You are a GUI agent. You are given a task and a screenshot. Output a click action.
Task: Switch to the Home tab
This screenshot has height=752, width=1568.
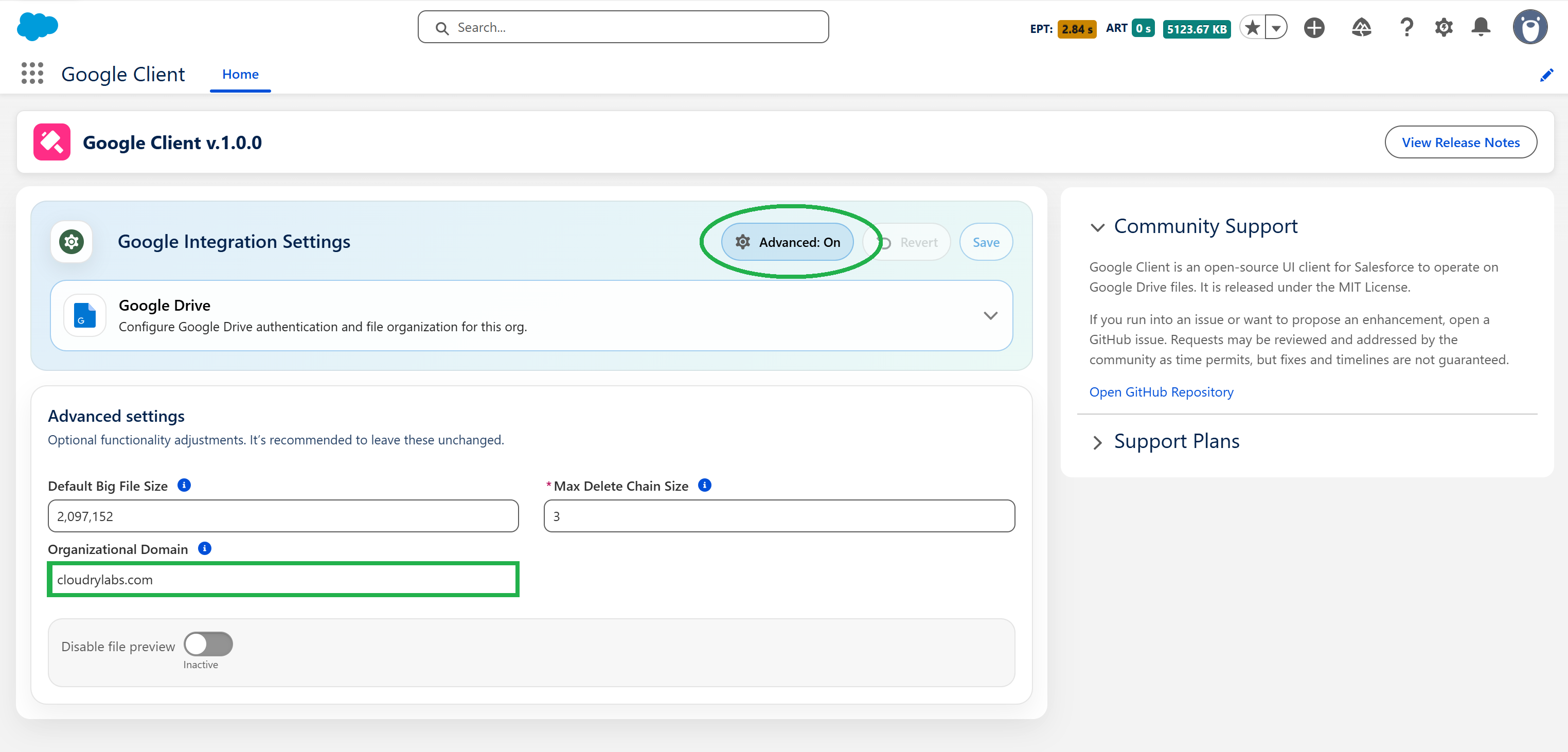240,74
